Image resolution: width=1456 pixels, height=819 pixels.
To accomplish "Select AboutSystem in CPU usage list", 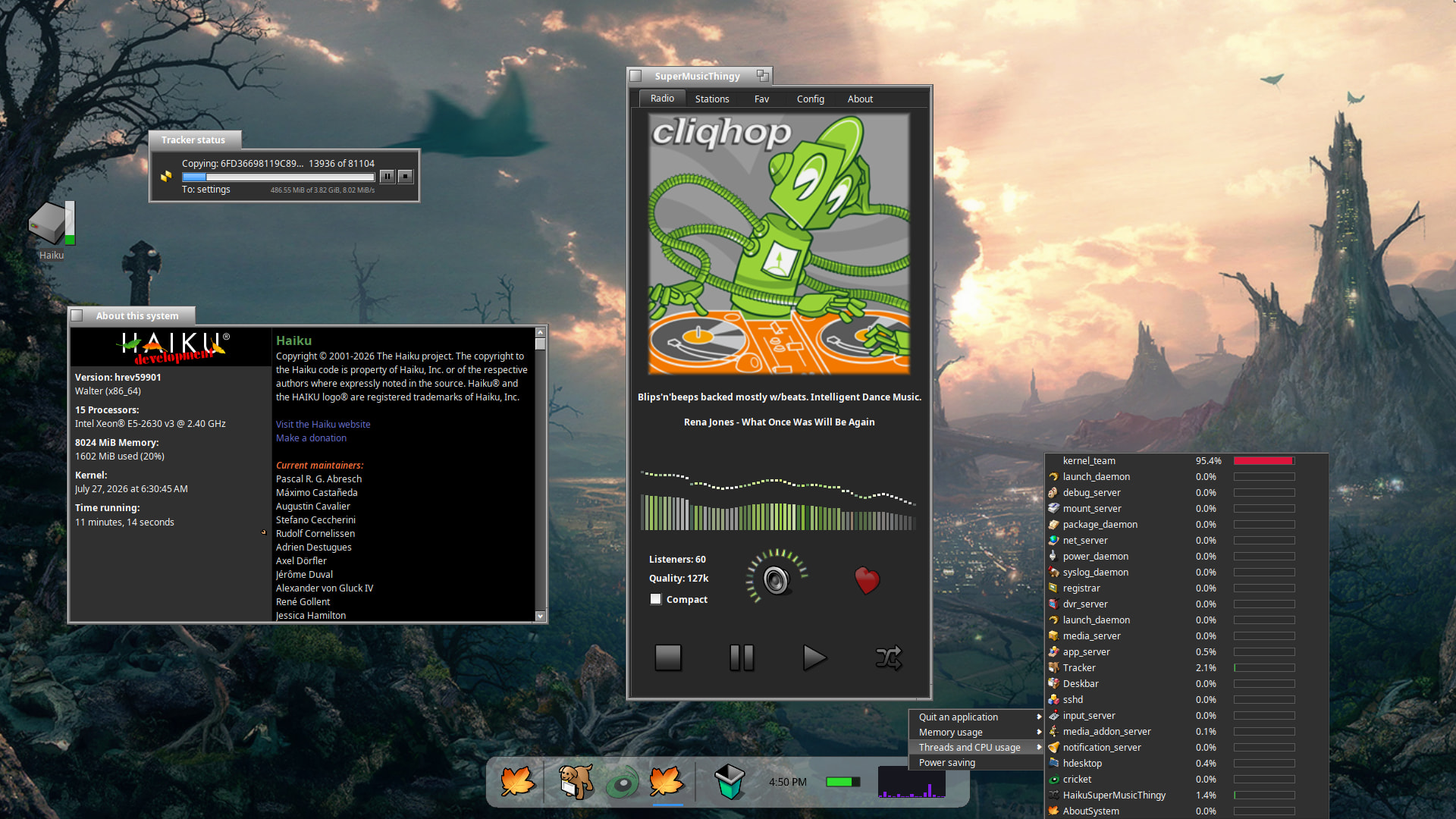I will 1186,811.
